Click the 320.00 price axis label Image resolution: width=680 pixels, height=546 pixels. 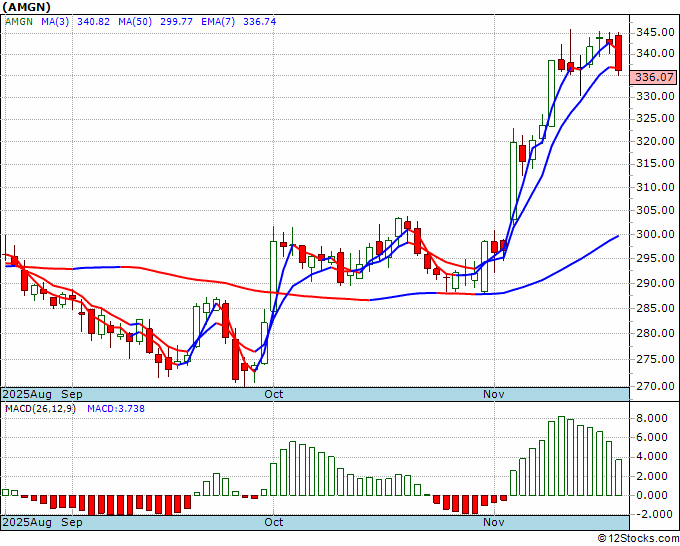point(655,141)
